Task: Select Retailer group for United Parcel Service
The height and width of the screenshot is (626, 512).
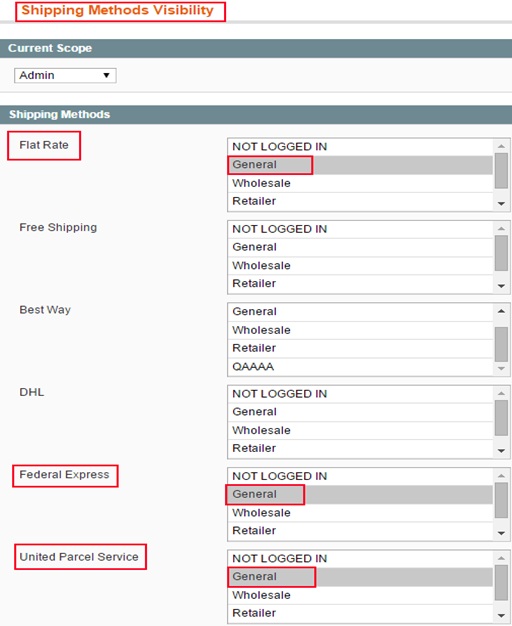Action: point(360,613)
